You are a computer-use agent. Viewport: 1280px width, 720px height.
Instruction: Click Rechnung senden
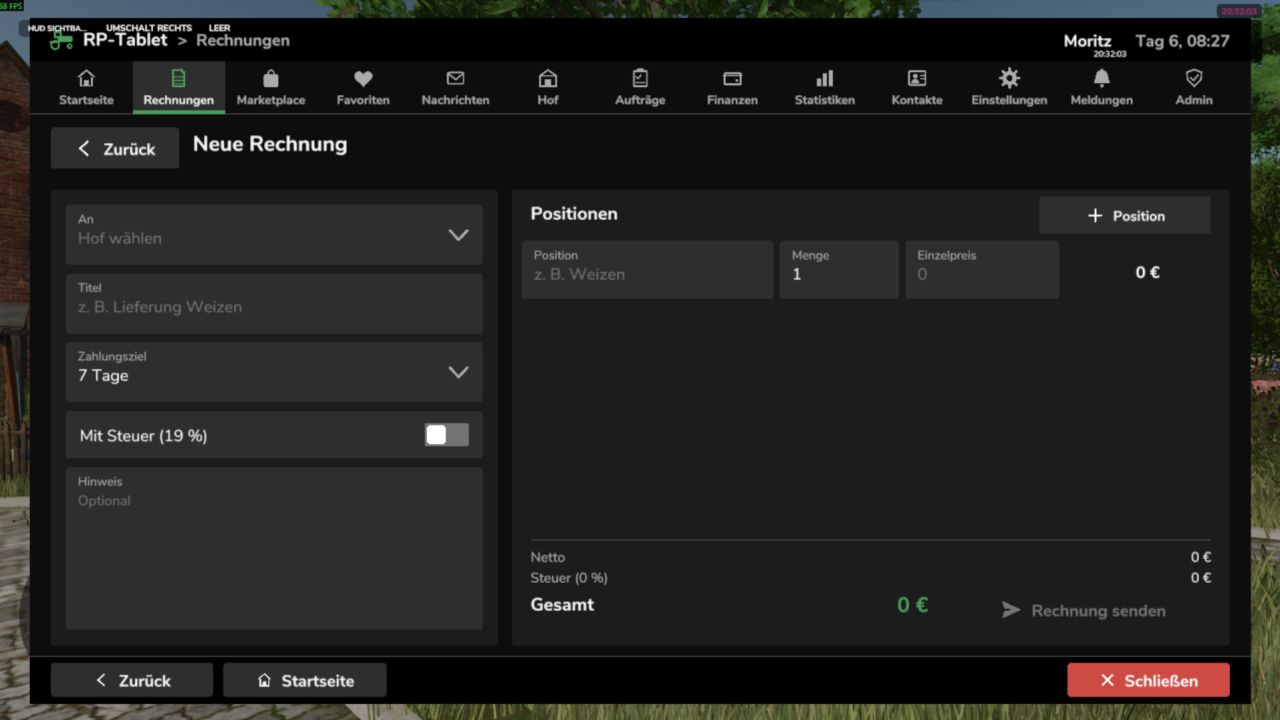click(x=1084, y=610)
